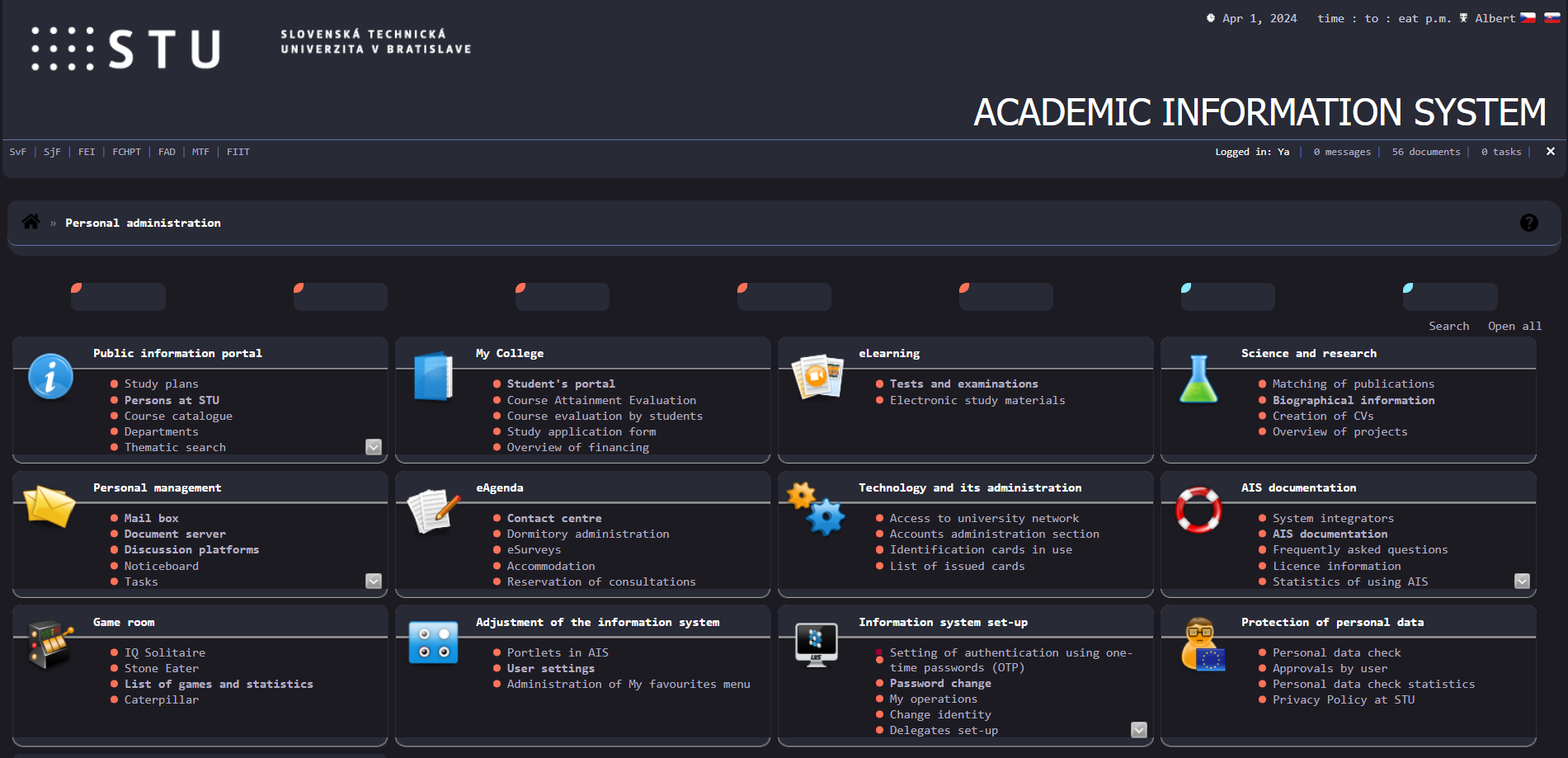The image size is (1568, 758).
Task: Open Access to university network
Action: (x=984, y=518)
